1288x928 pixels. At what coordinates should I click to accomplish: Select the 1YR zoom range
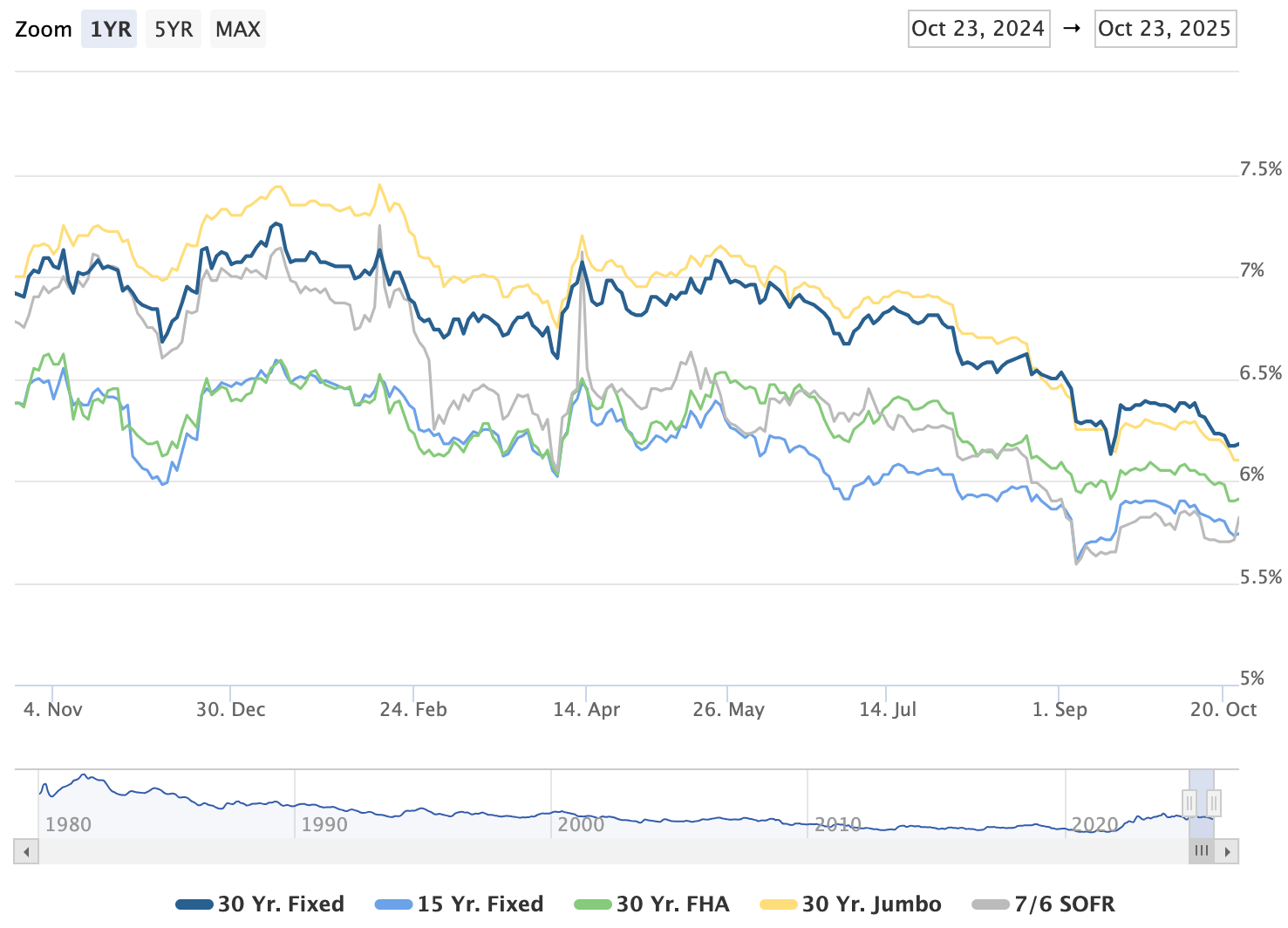click(x=110, y=30)
